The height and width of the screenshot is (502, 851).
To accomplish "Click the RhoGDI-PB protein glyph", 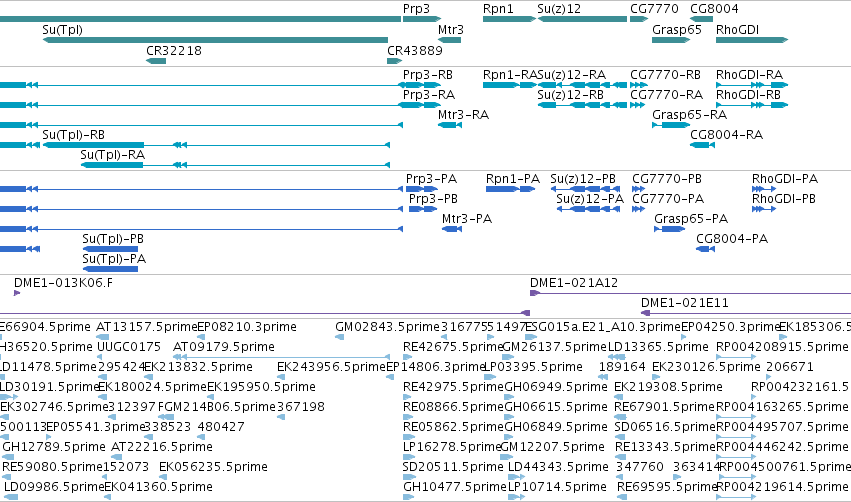I will point(764,209).
